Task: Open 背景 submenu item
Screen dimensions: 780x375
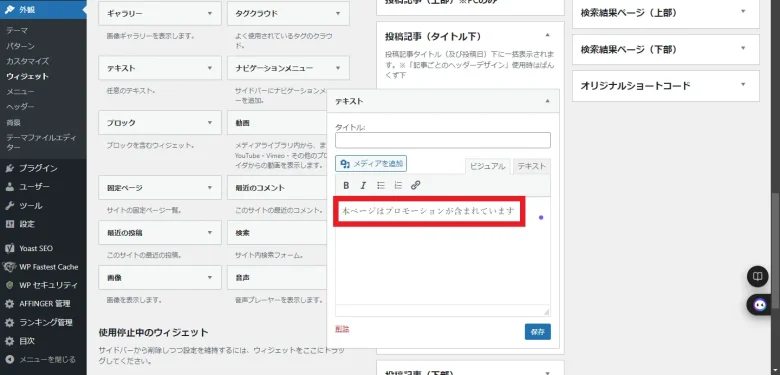Action: (x=13, y=122)
